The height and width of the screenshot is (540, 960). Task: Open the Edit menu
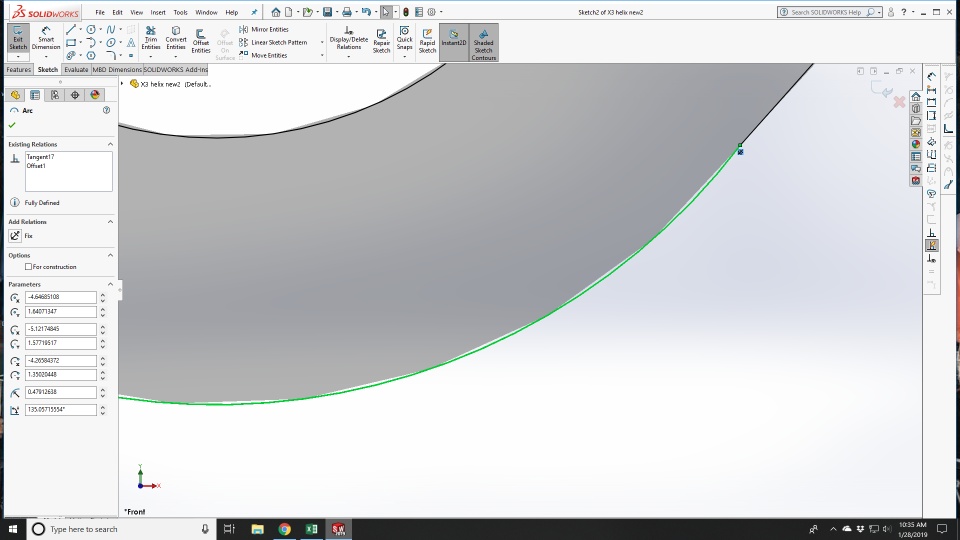(118, 12)
